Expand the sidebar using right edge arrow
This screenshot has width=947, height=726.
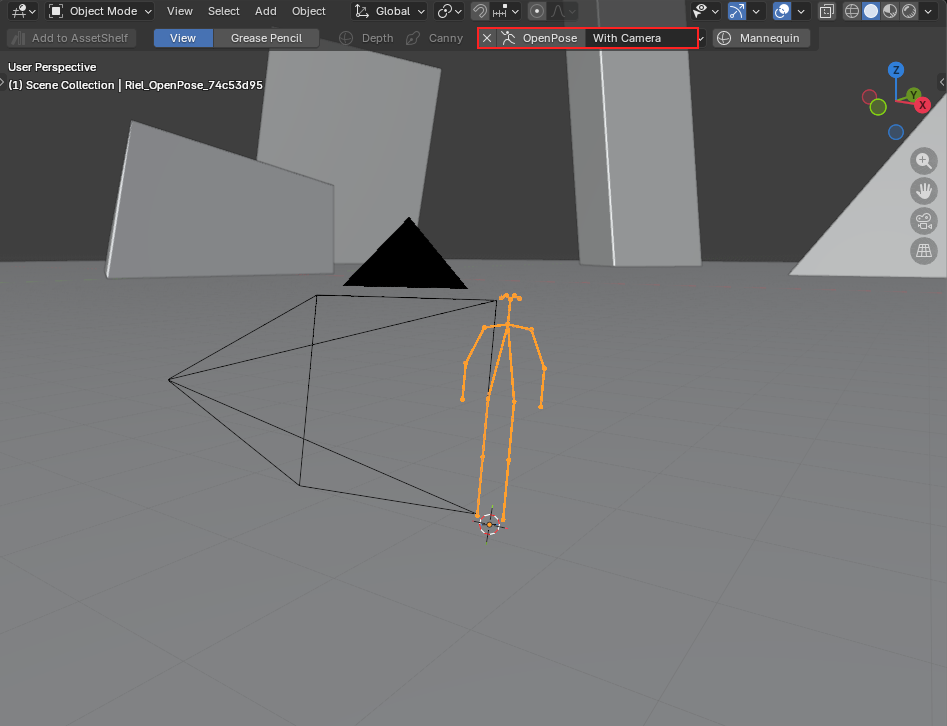[x=942, y=82]
